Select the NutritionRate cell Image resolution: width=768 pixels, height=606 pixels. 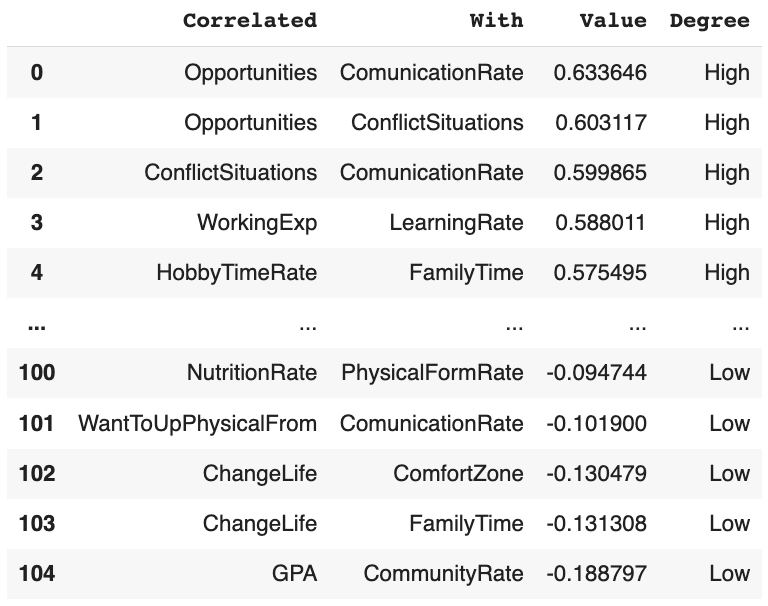pyautogui.click(x=252, y=373)
